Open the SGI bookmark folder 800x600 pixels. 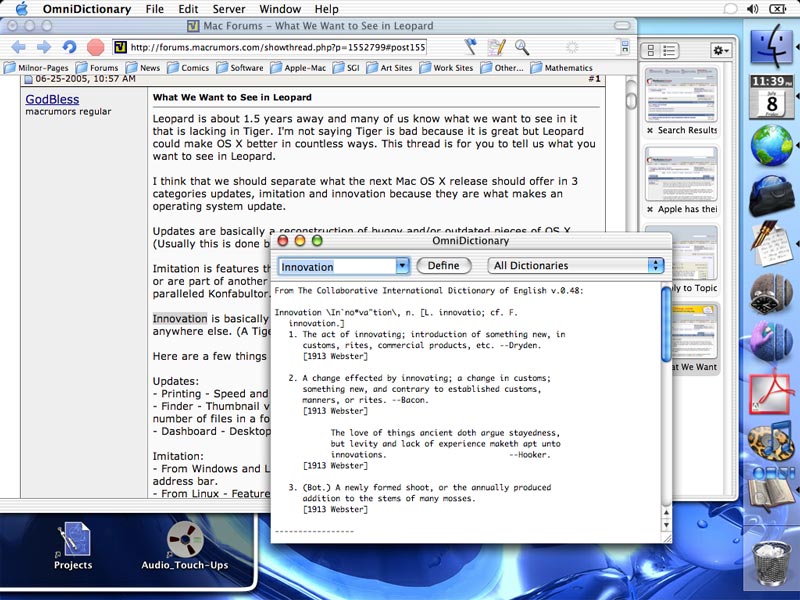pos(346,68)
